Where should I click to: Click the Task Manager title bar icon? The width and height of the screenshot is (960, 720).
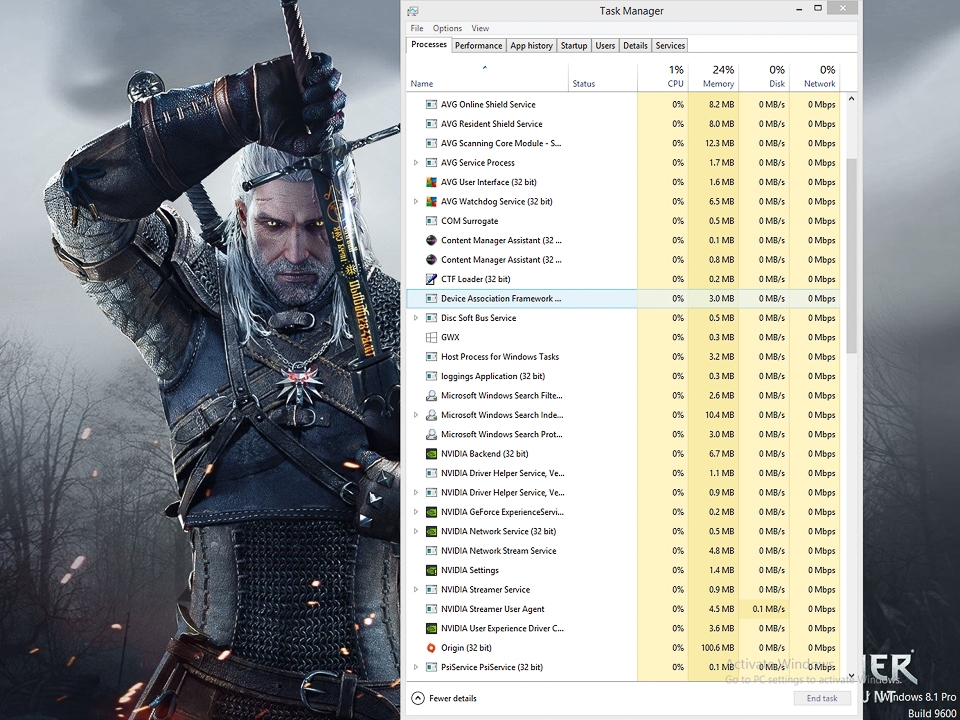coord(413,11)
